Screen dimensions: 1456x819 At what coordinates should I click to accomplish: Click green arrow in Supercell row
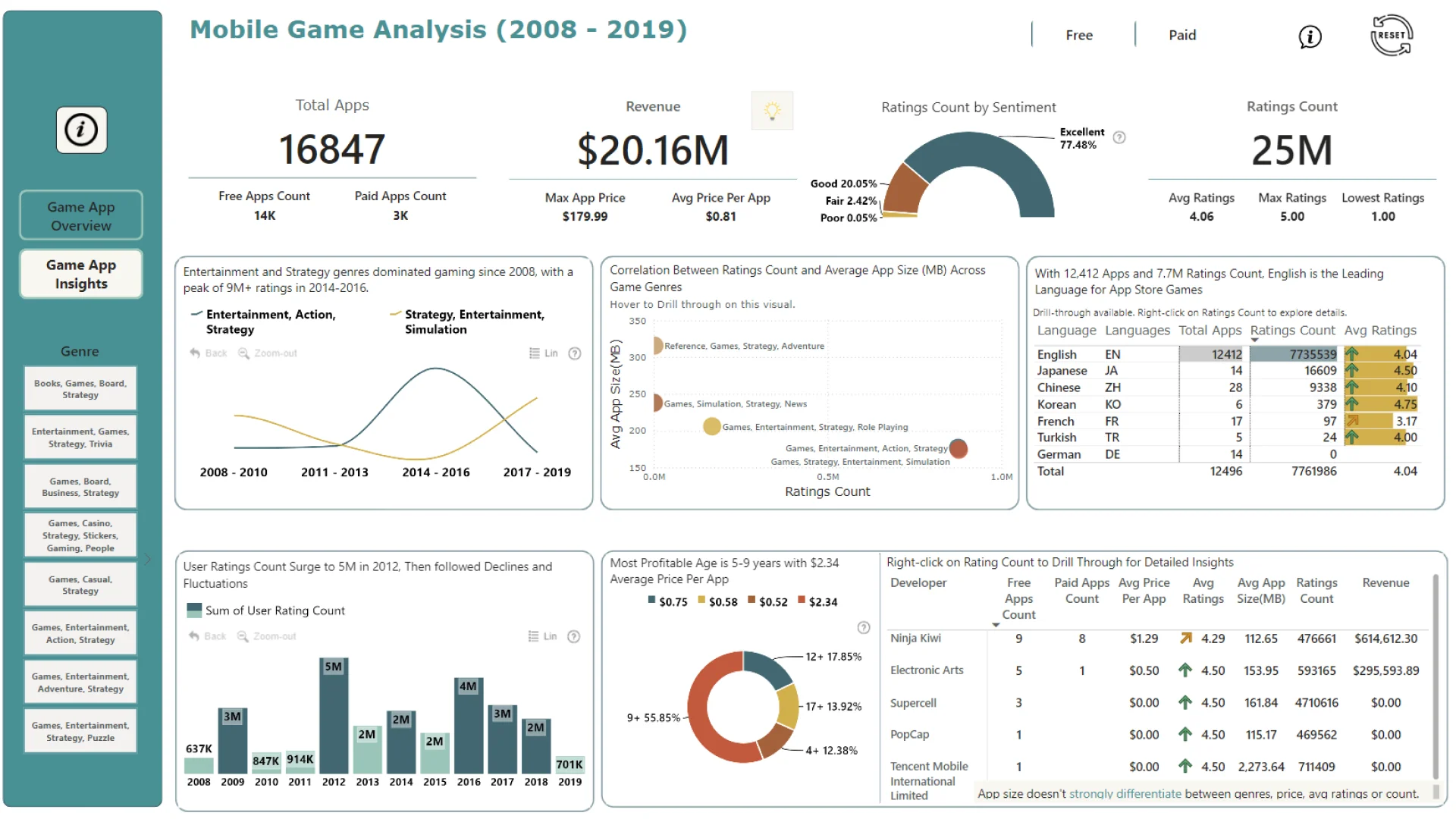1185,703
